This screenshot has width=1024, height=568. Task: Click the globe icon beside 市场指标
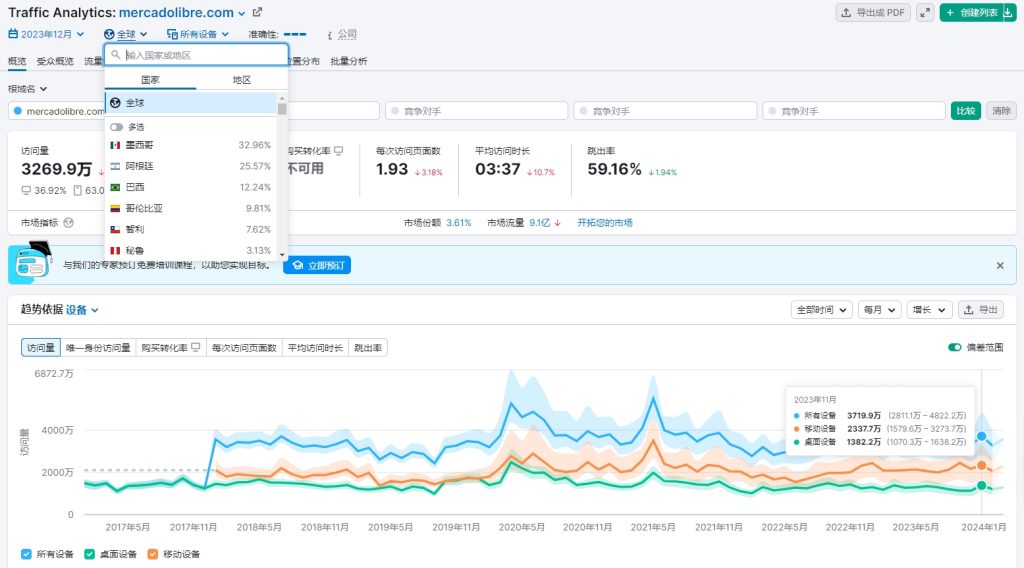[69, 223]
